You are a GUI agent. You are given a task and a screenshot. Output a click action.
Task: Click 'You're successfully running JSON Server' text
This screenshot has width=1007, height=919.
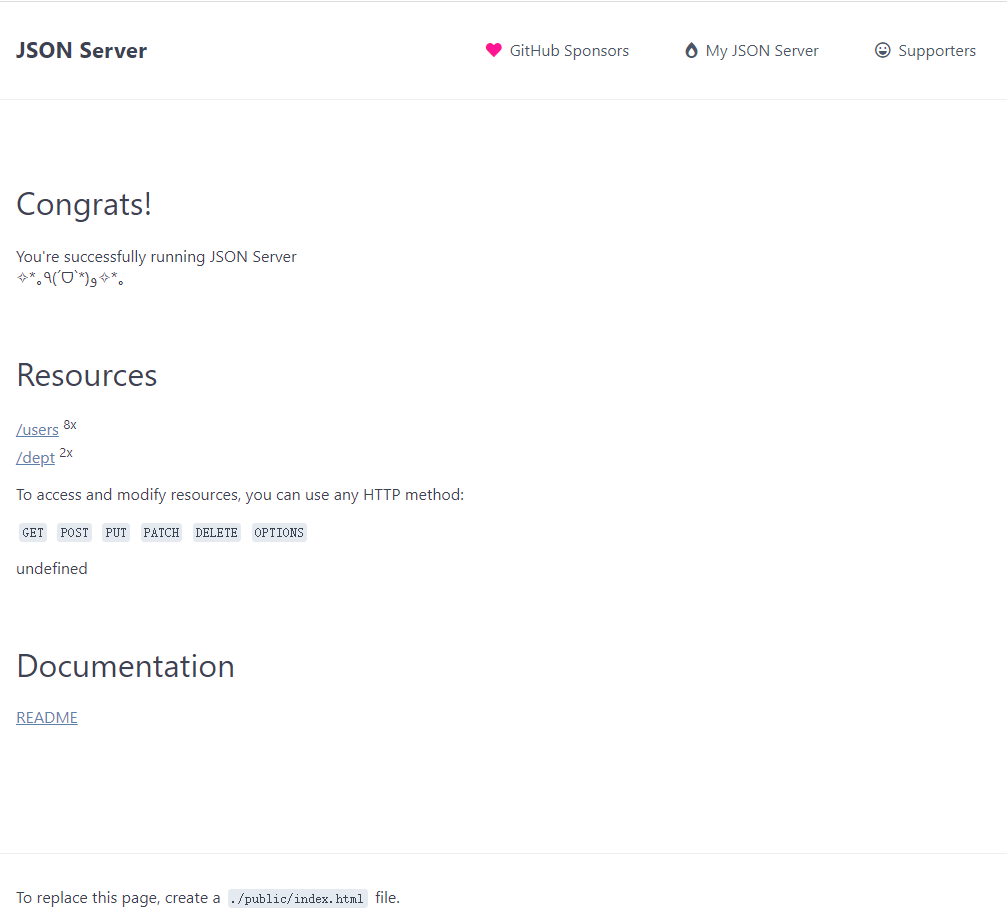click(x=156, y=257)
